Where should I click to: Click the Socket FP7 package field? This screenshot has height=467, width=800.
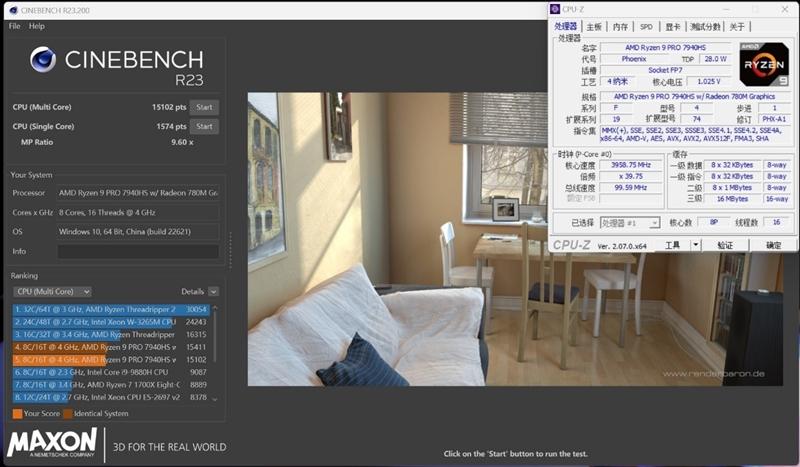(x=665, y=70)
